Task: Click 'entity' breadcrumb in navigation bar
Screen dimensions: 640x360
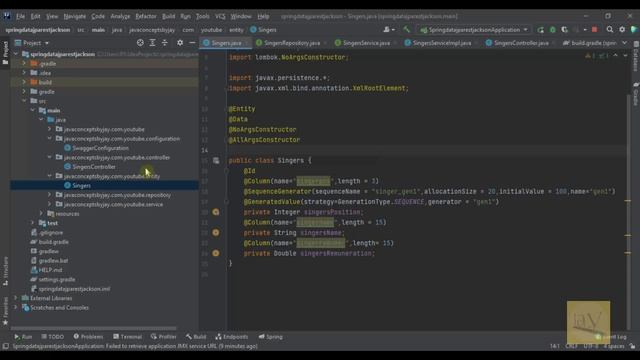Action: [236, 30]
